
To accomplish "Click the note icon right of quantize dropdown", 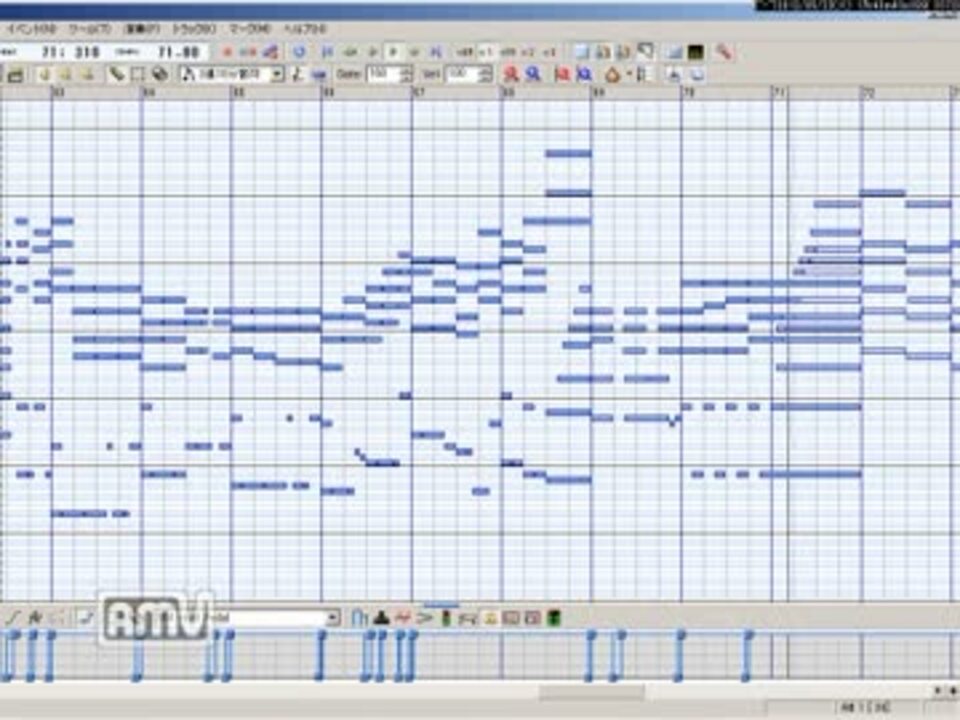I will coord(298,75).
